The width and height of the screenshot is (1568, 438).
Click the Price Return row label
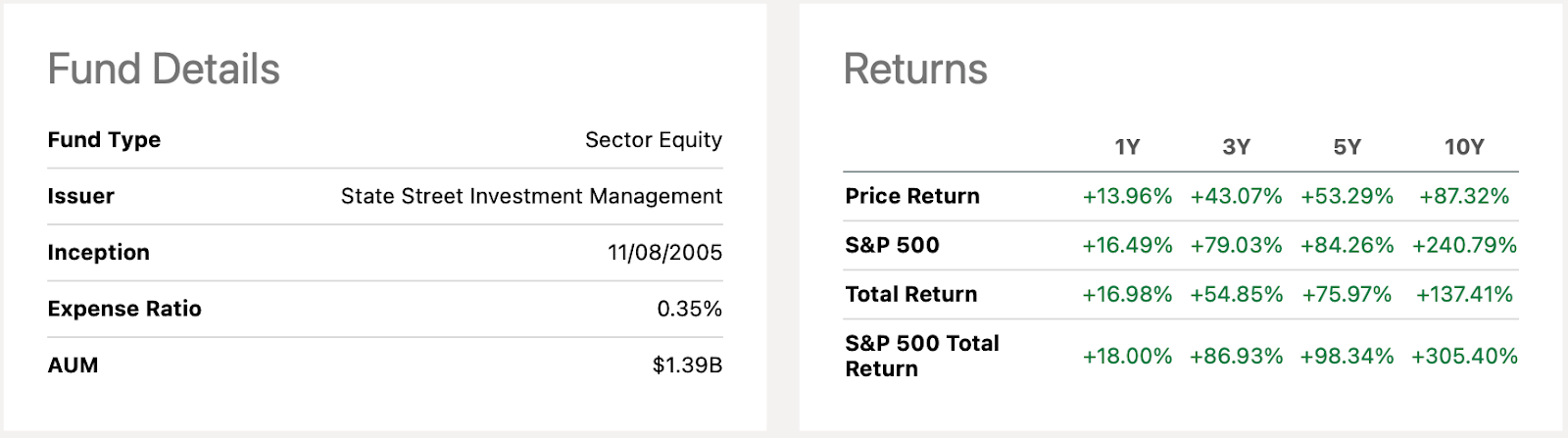[911, 196]
